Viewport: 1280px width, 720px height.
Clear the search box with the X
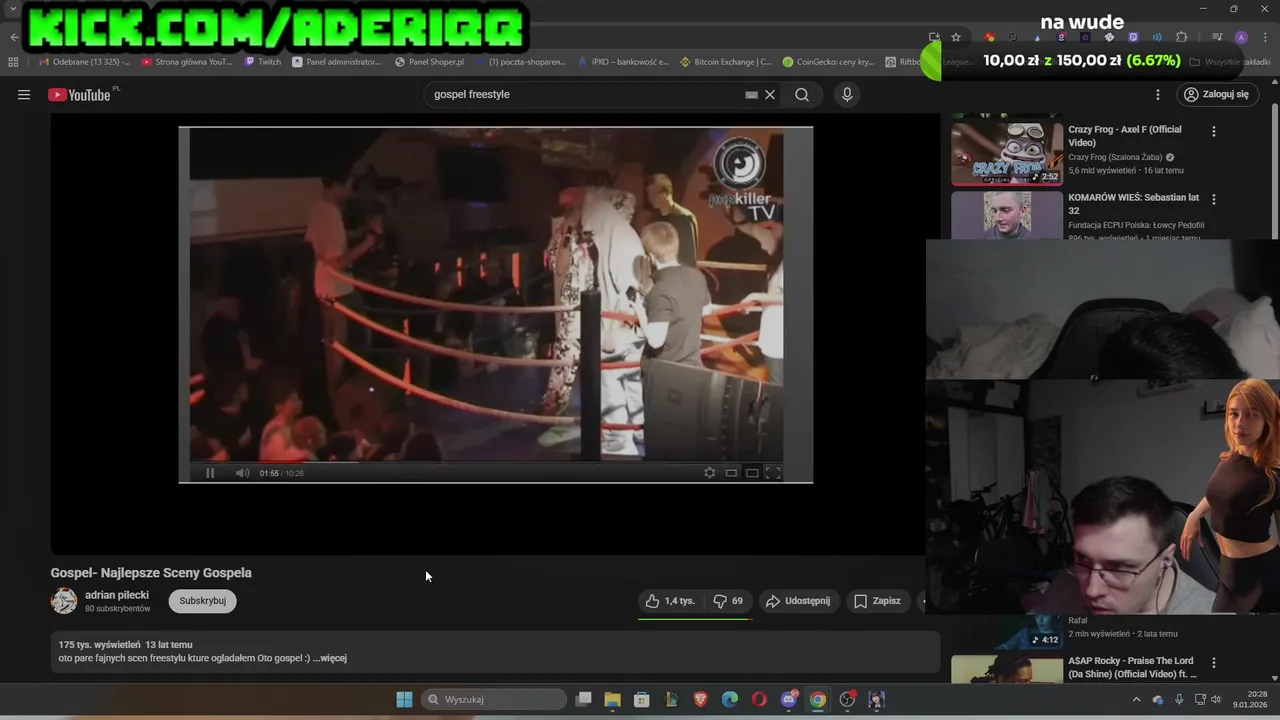pos(770,94)
